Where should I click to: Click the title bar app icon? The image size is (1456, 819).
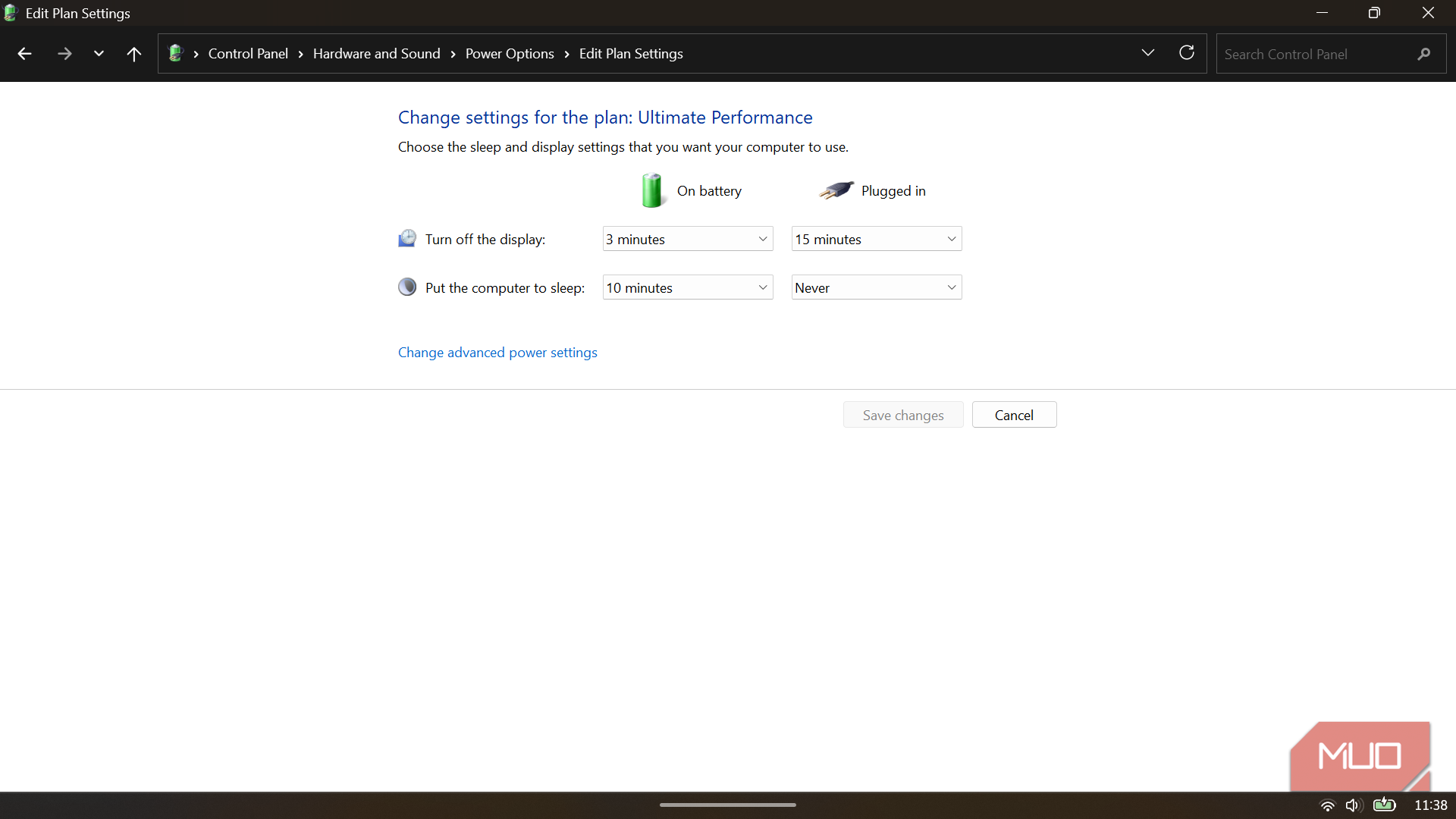11,13
